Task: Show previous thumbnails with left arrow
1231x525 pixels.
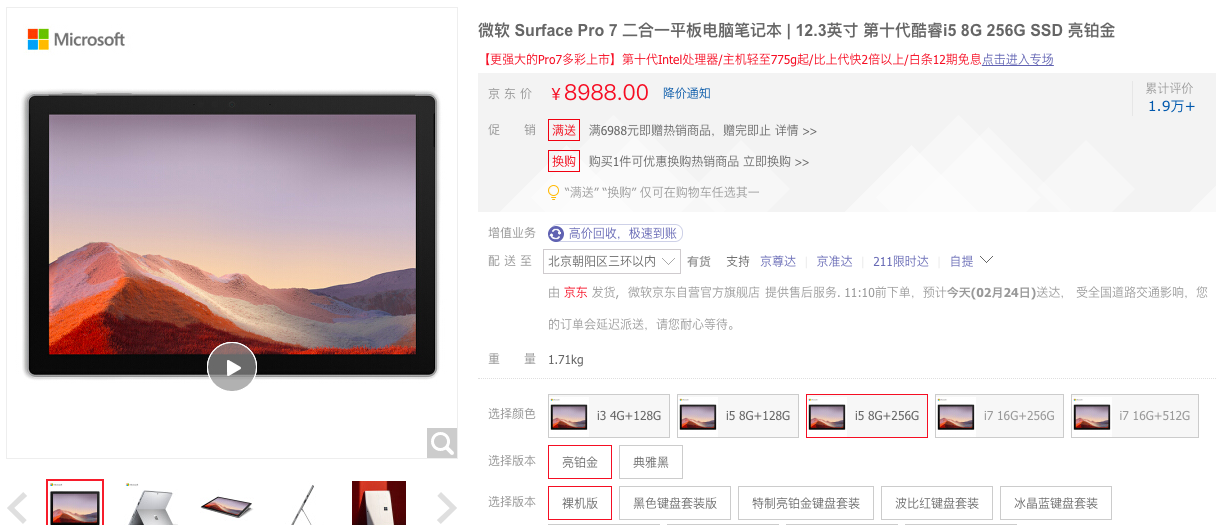Action: [x=17, y=508]
